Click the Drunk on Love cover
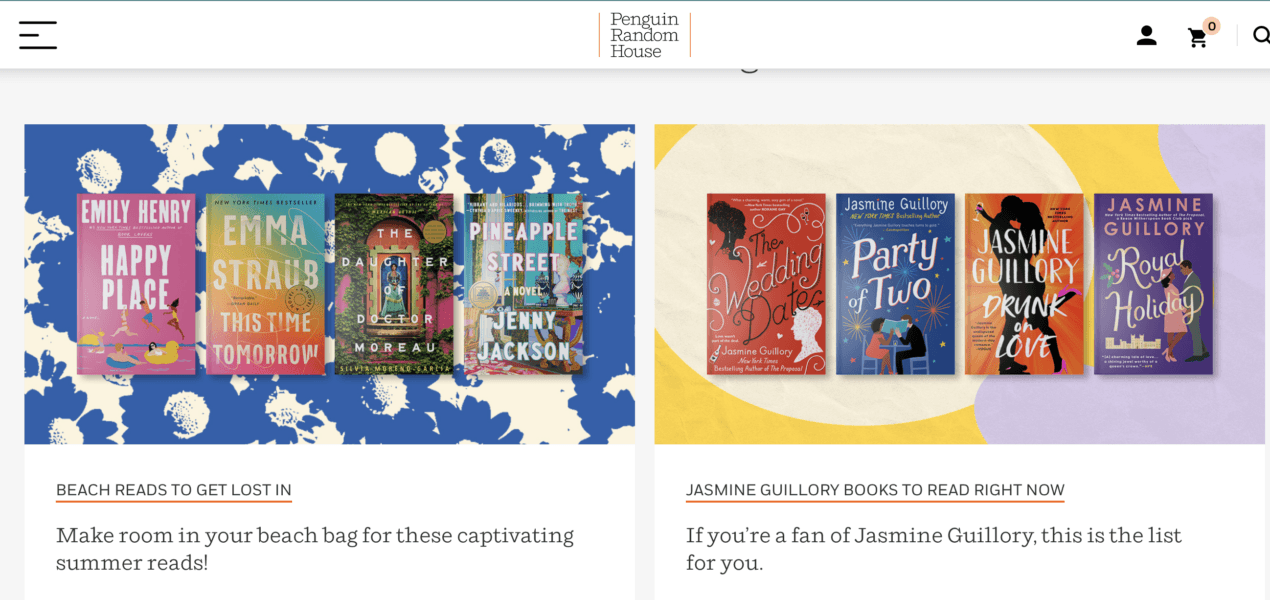 pyautogui.click(x=1024, y=284)
